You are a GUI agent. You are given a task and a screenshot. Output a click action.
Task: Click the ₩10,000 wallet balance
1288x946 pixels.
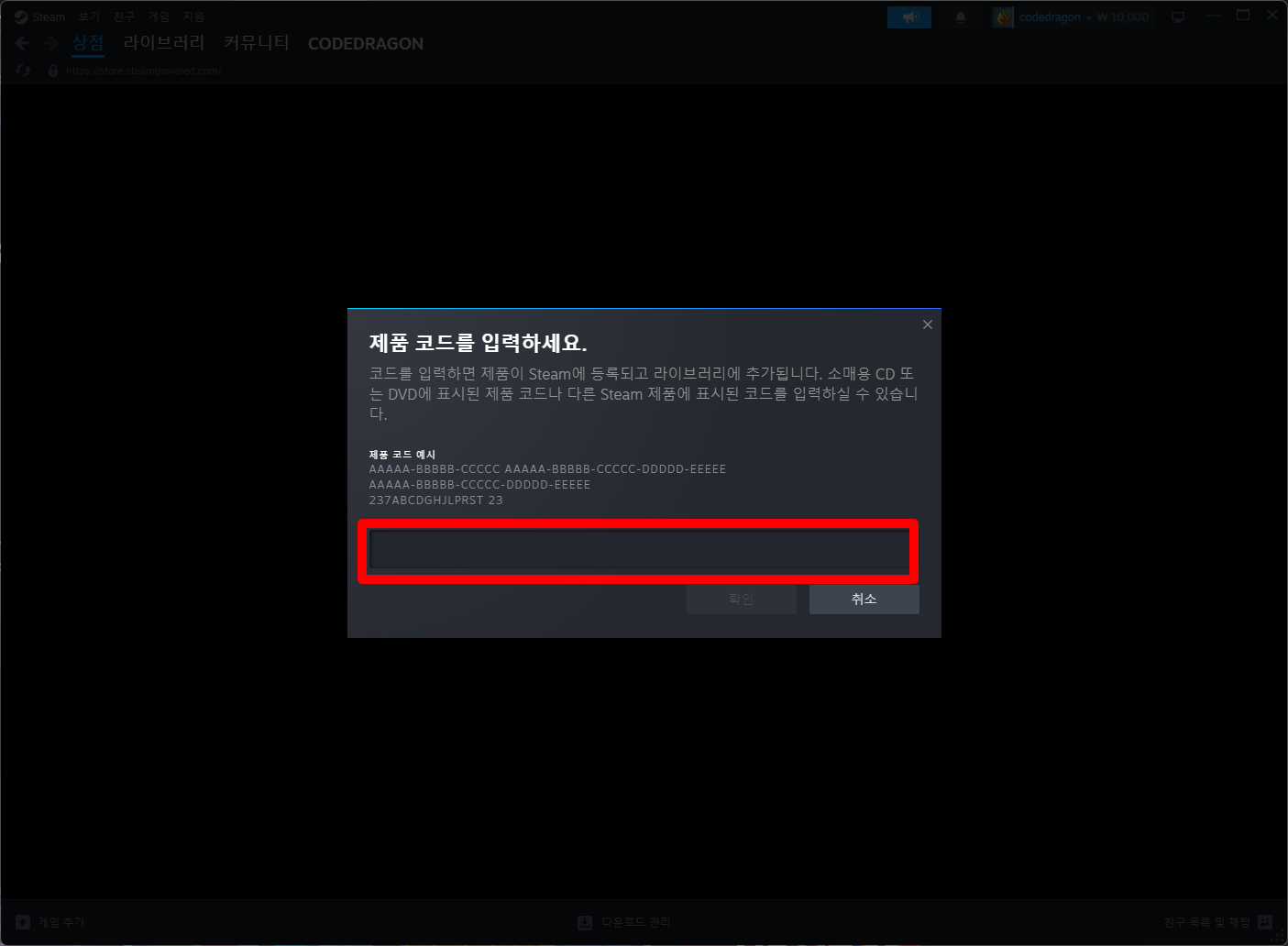(x=1123, y=16)
